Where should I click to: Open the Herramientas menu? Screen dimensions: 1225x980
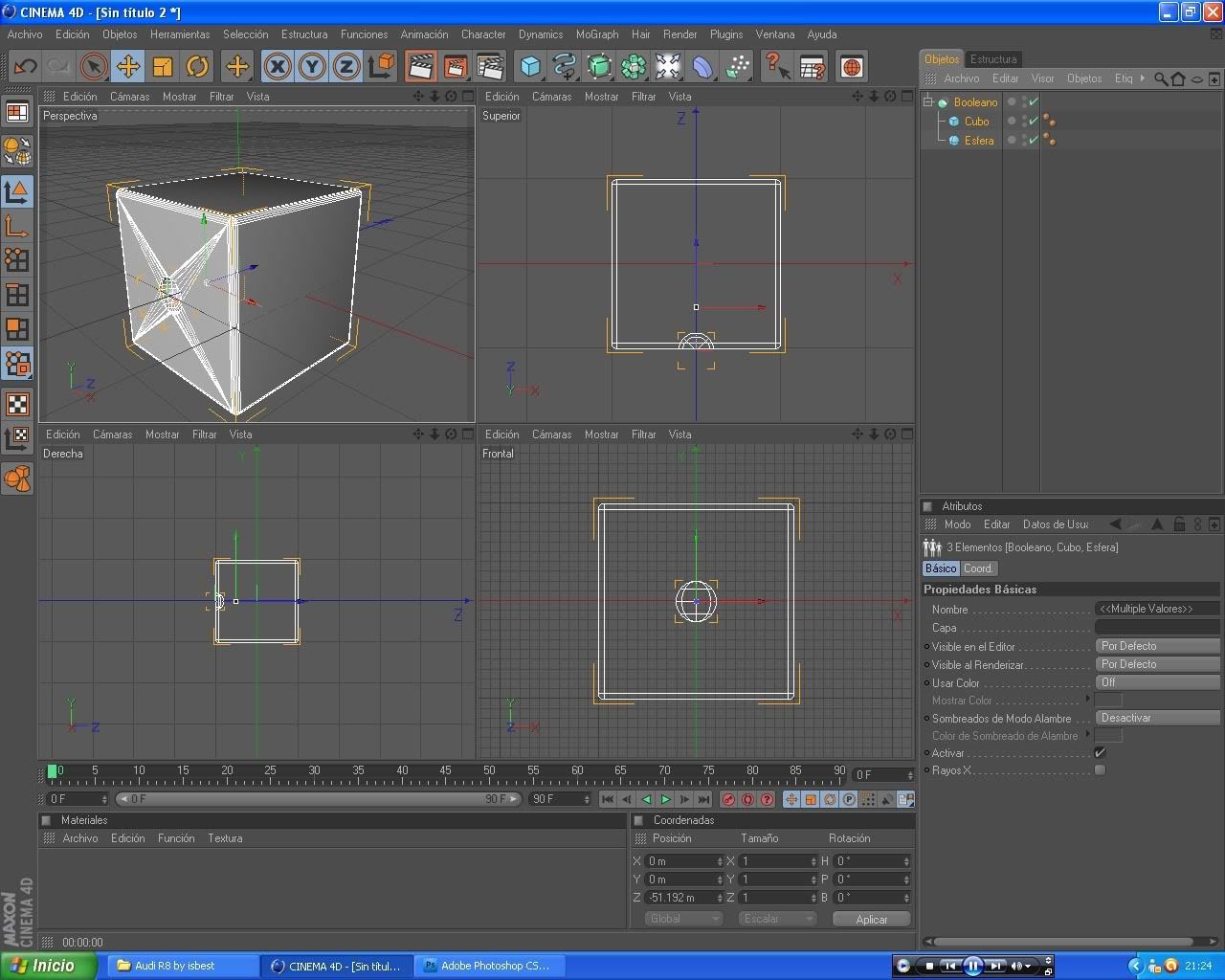pyautogui.click(x=180, y=33)
